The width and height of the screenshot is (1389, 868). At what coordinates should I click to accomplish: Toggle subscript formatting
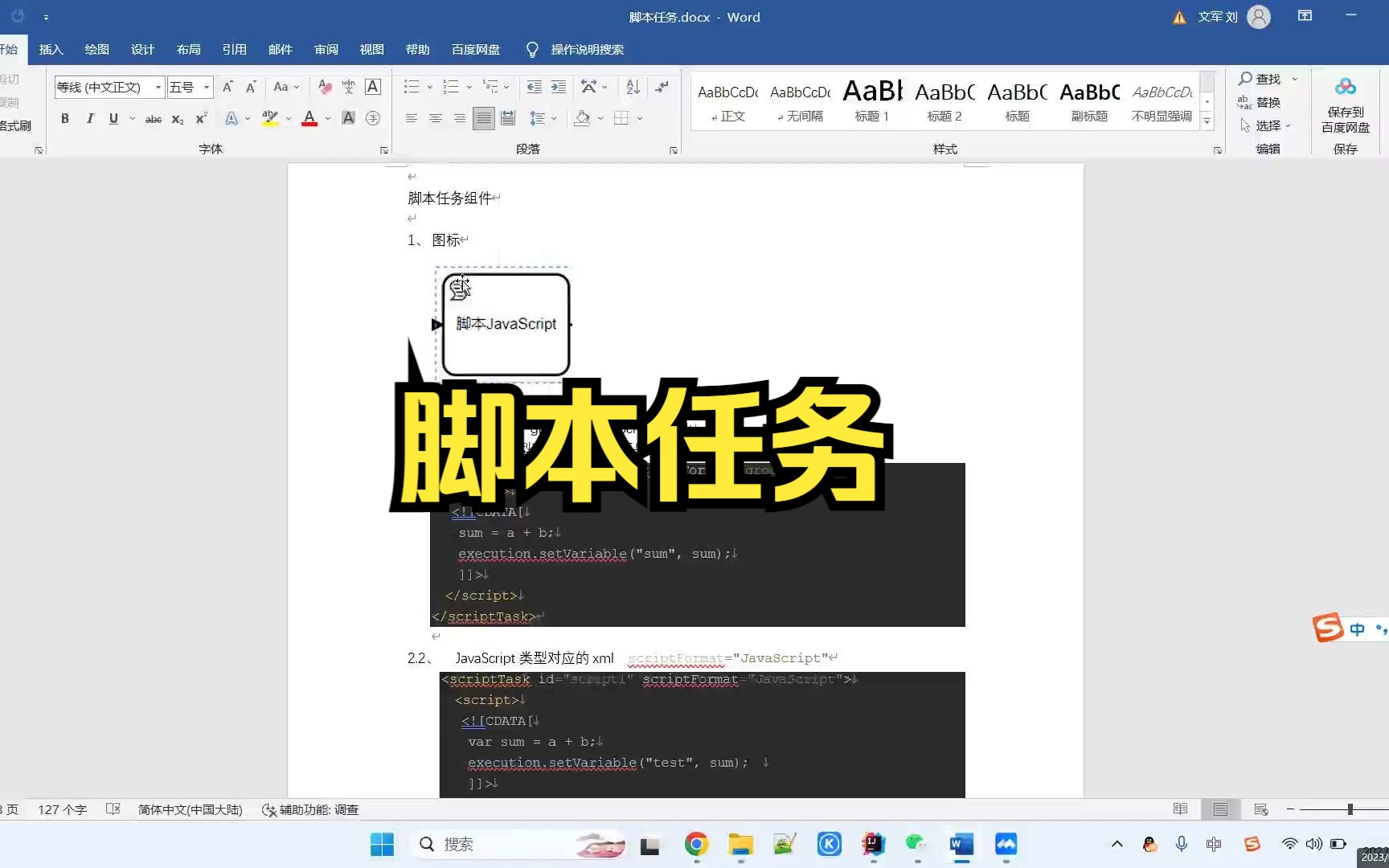178,118
